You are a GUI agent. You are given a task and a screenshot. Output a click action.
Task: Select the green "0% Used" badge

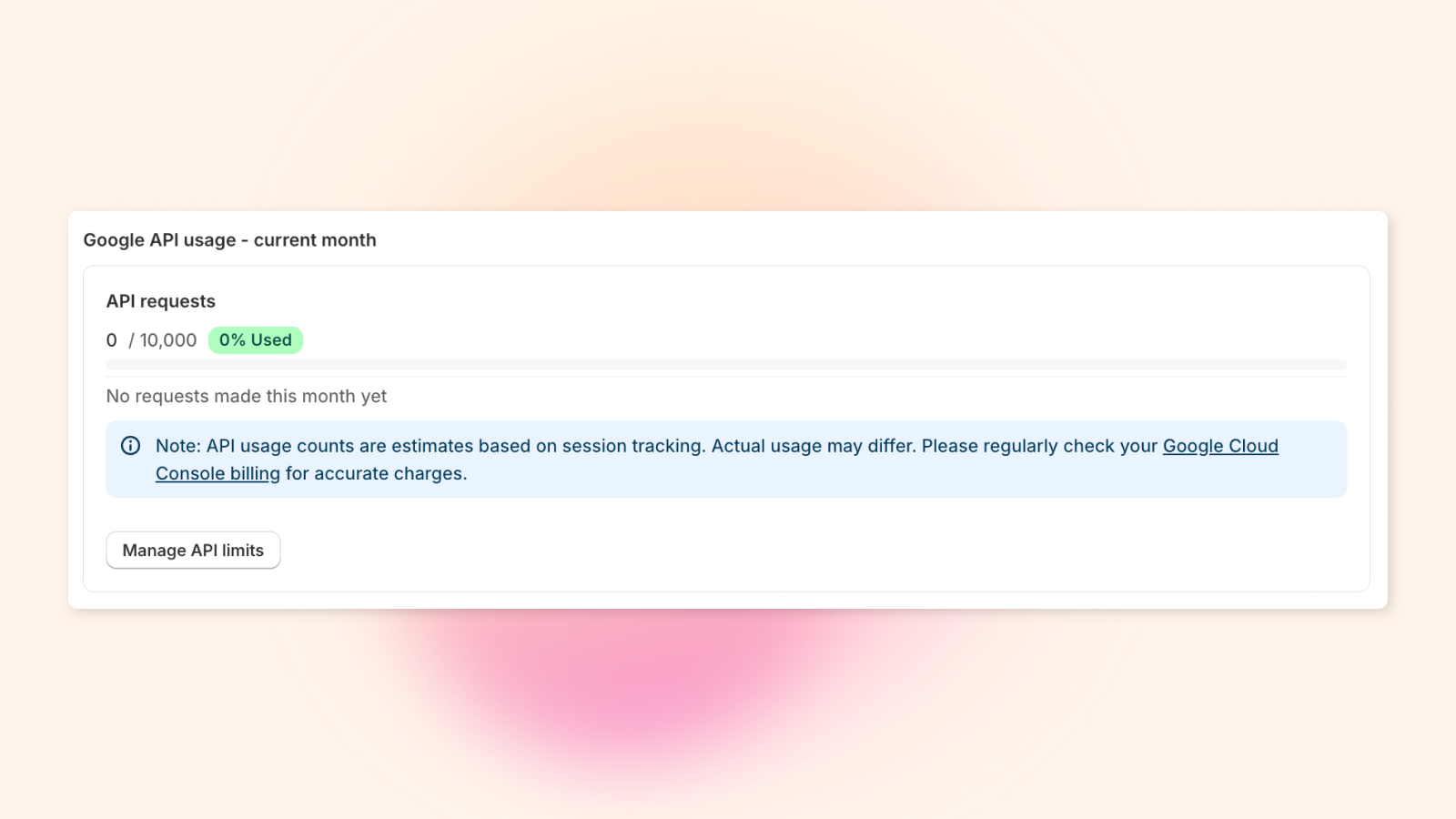point(256,339)
